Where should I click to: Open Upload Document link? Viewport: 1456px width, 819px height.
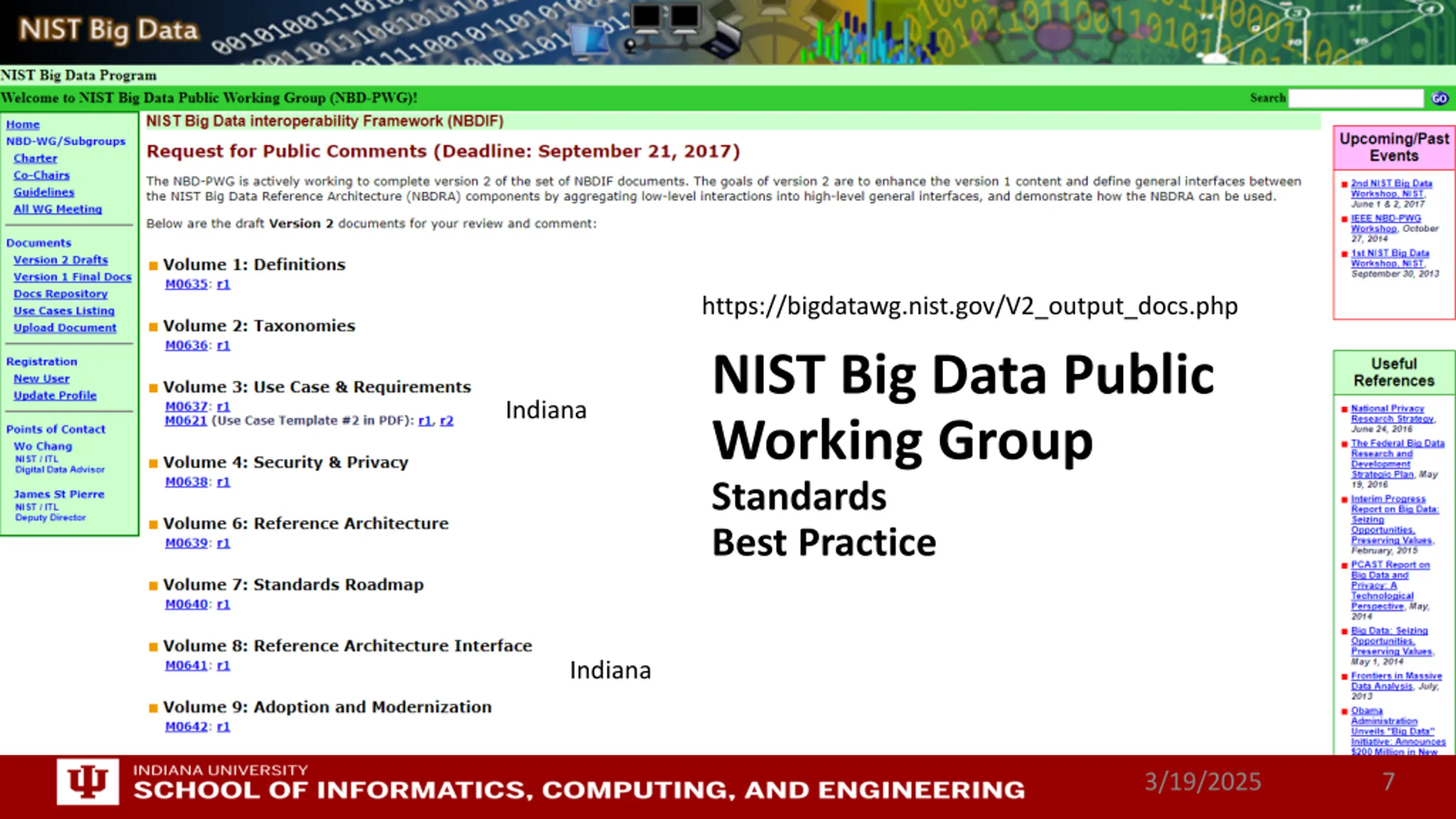pos(65,328)
